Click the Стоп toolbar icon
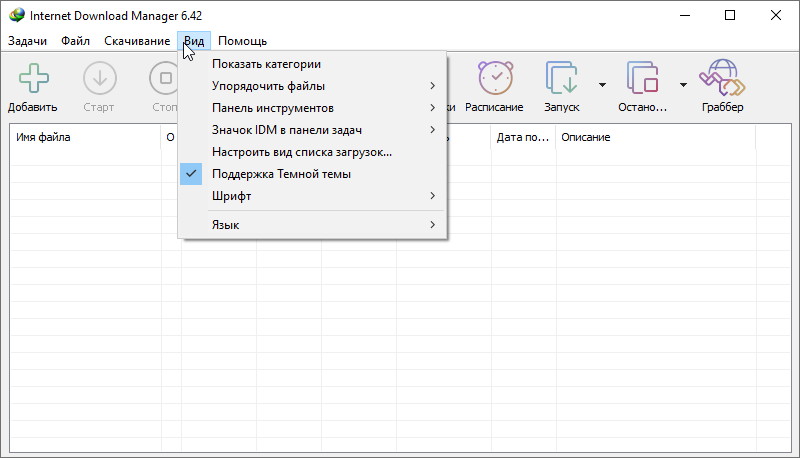This screenshot has height=458, width=800. point(164,78)
